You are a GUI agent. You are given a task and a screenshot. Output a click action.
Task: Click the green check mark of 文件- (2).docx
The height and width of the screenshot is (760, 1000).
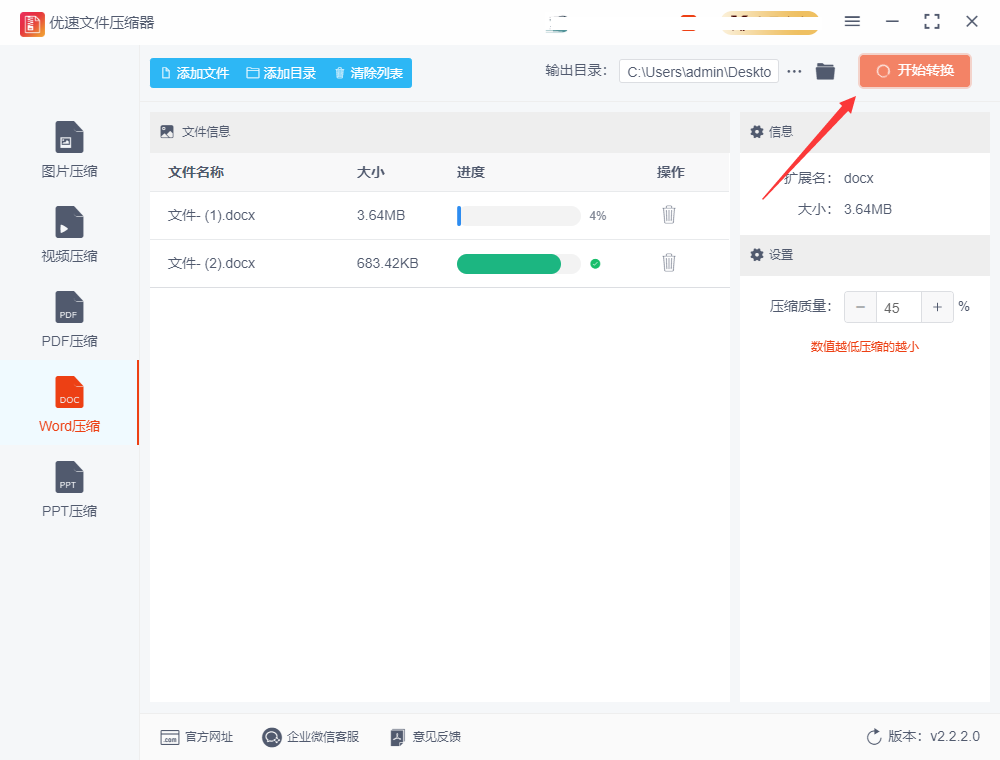[x=595, y=263]
